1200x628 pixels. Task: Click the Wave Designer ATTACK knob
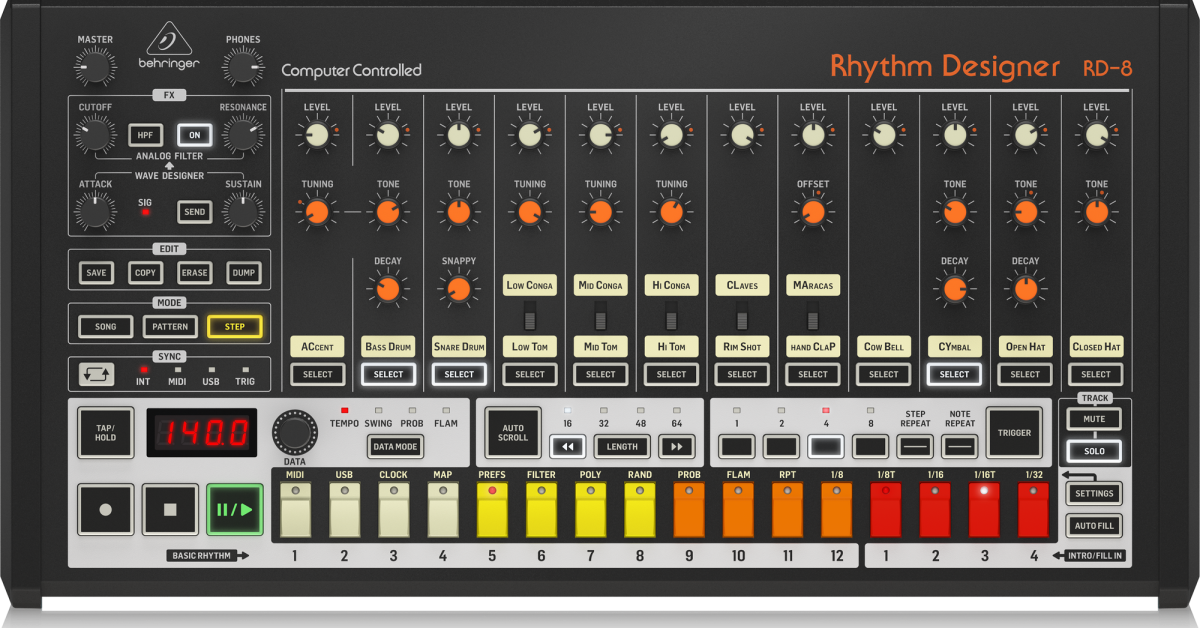point(95,210)
